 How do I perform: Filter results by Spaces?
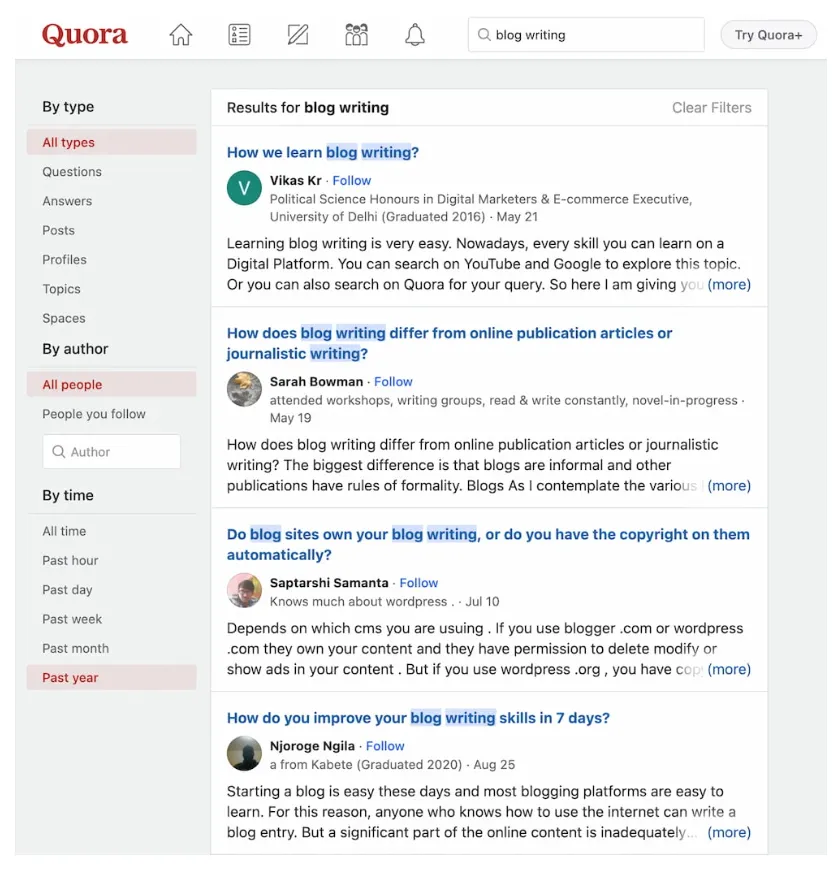64,318
